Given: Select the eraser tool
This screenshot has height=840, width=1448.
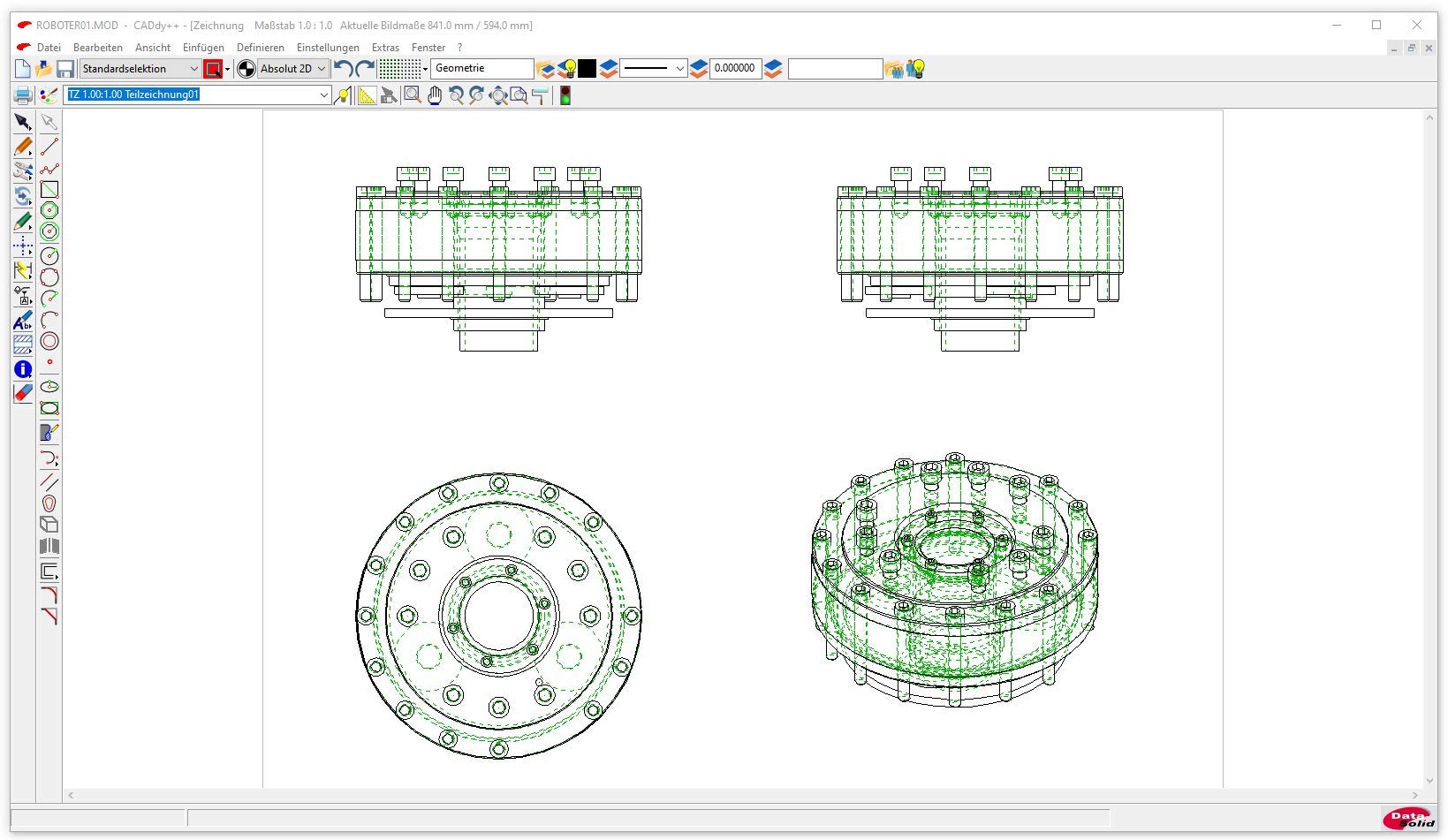Looking at the screenshot, I should click(23, 393).
